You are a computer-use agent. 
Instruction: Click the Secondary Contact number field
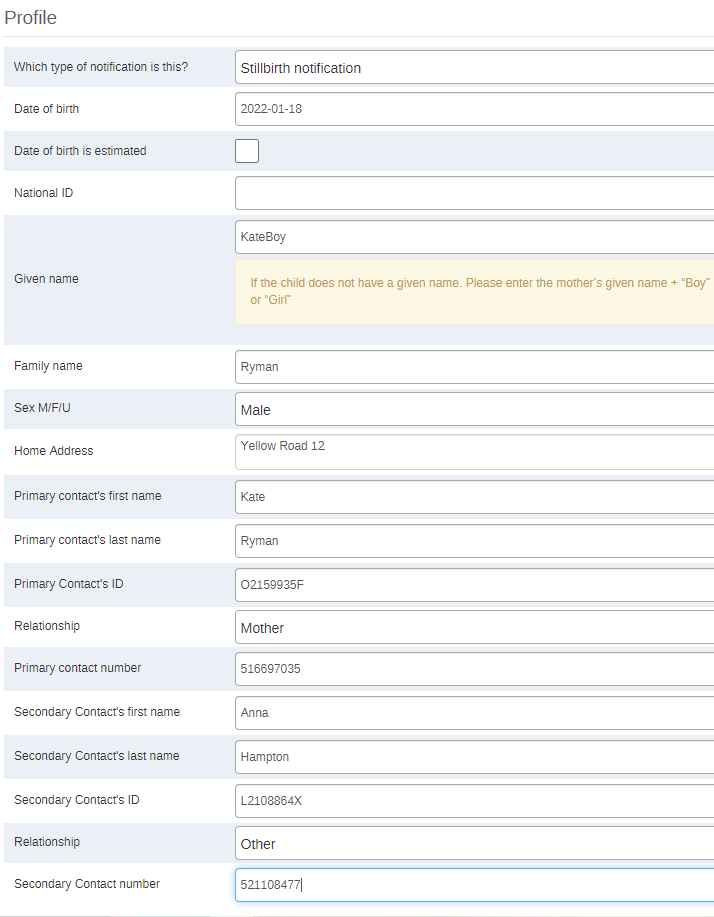pyautogui.click(x=474, y=884)
